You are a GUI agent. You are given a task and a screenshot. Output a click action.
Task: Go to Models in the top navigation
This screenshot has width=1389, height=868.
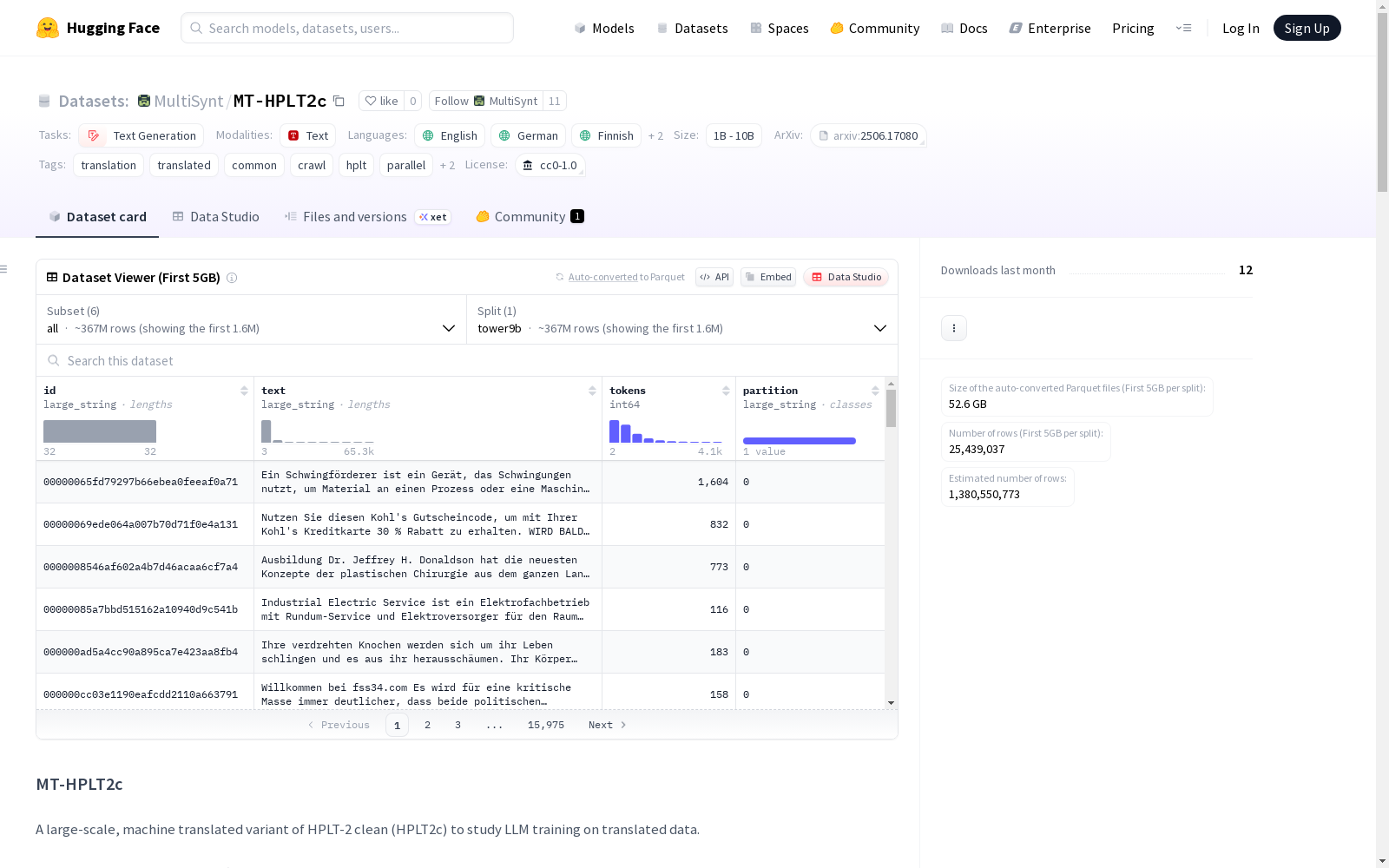point(604,28)
